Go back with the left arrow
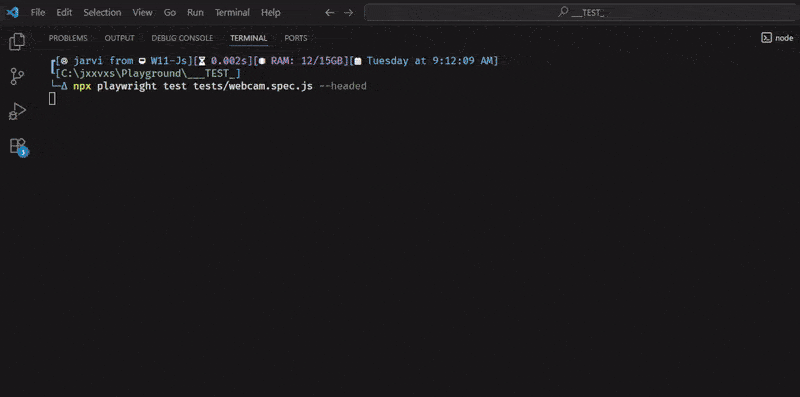Image resolution: width=800 pixels, height=397 pixels. 330,13
